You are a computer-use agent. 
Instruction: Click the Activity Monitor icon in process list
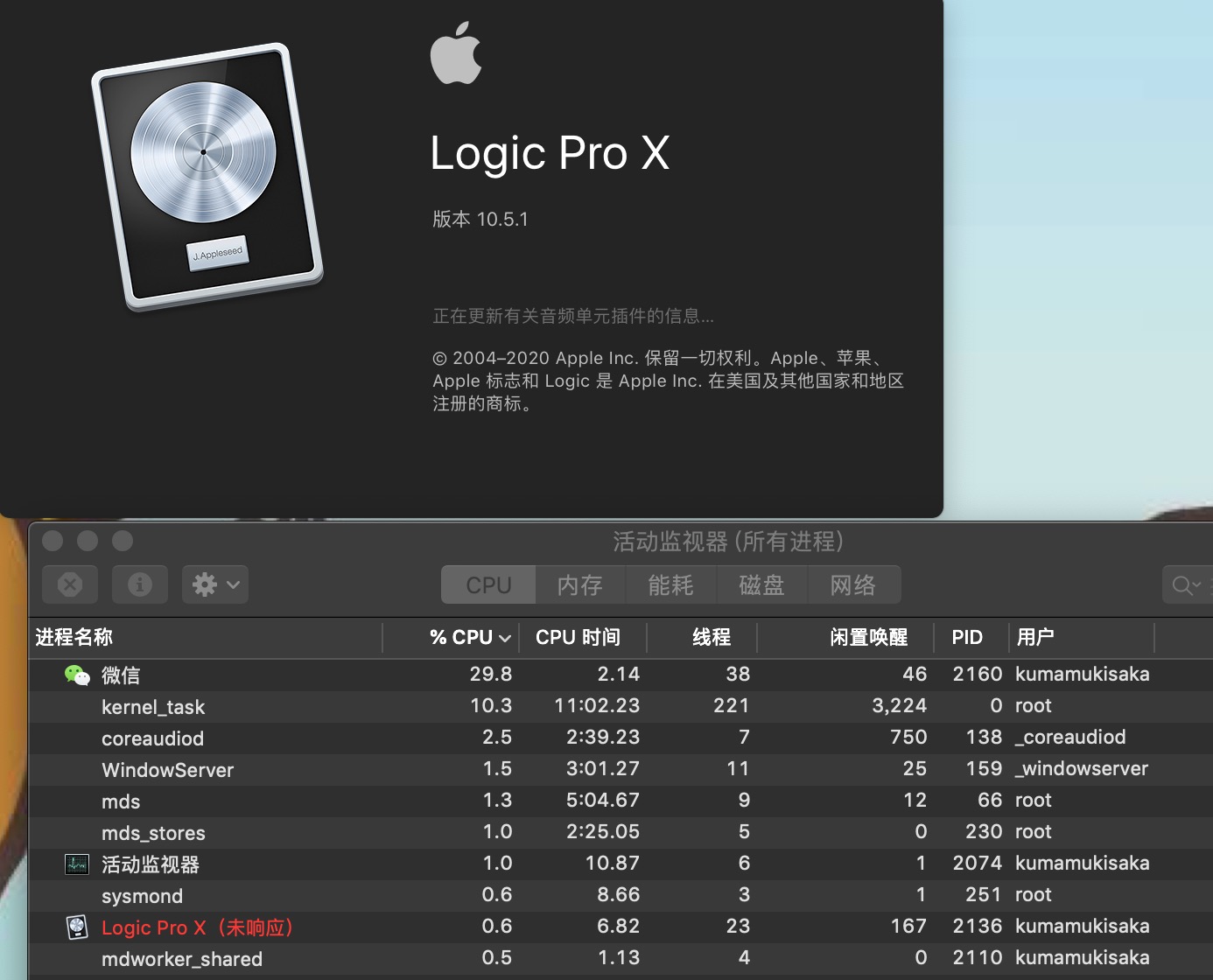point(77,864)
